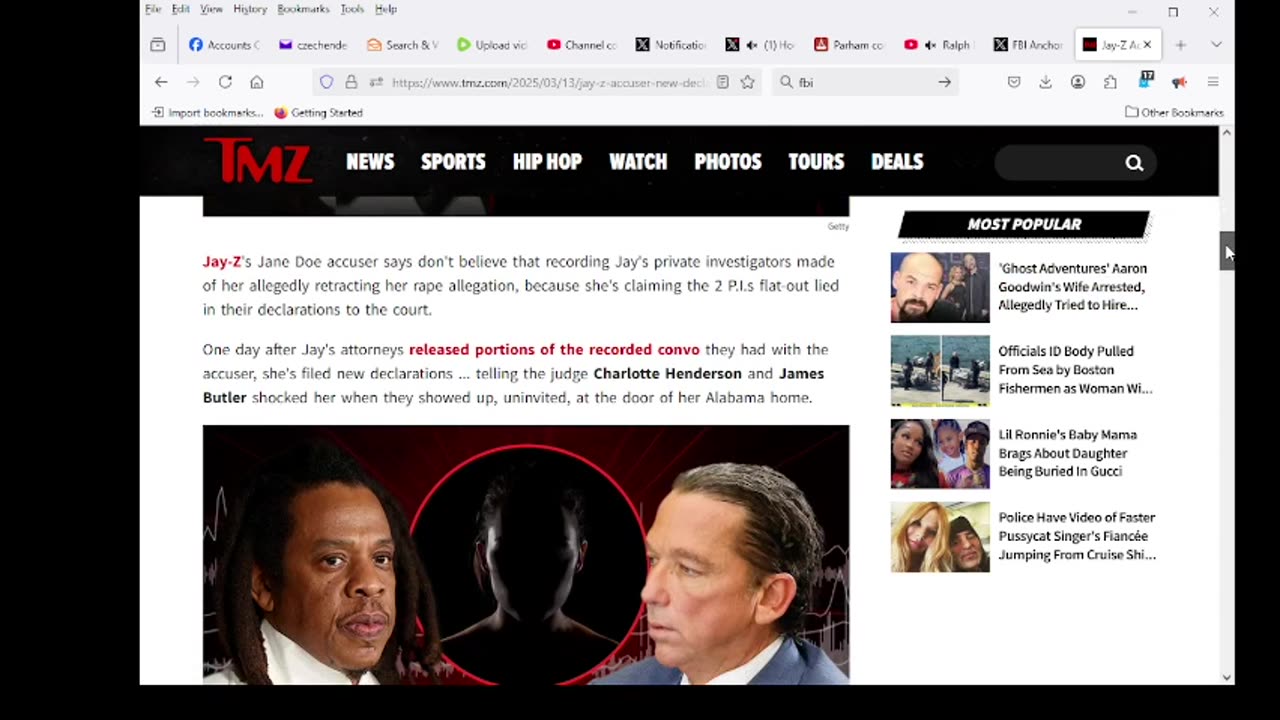Viewport: 1280px width, 720px height.
Task: Open the Firefox hamburger menu
Action: [1213, 82]
